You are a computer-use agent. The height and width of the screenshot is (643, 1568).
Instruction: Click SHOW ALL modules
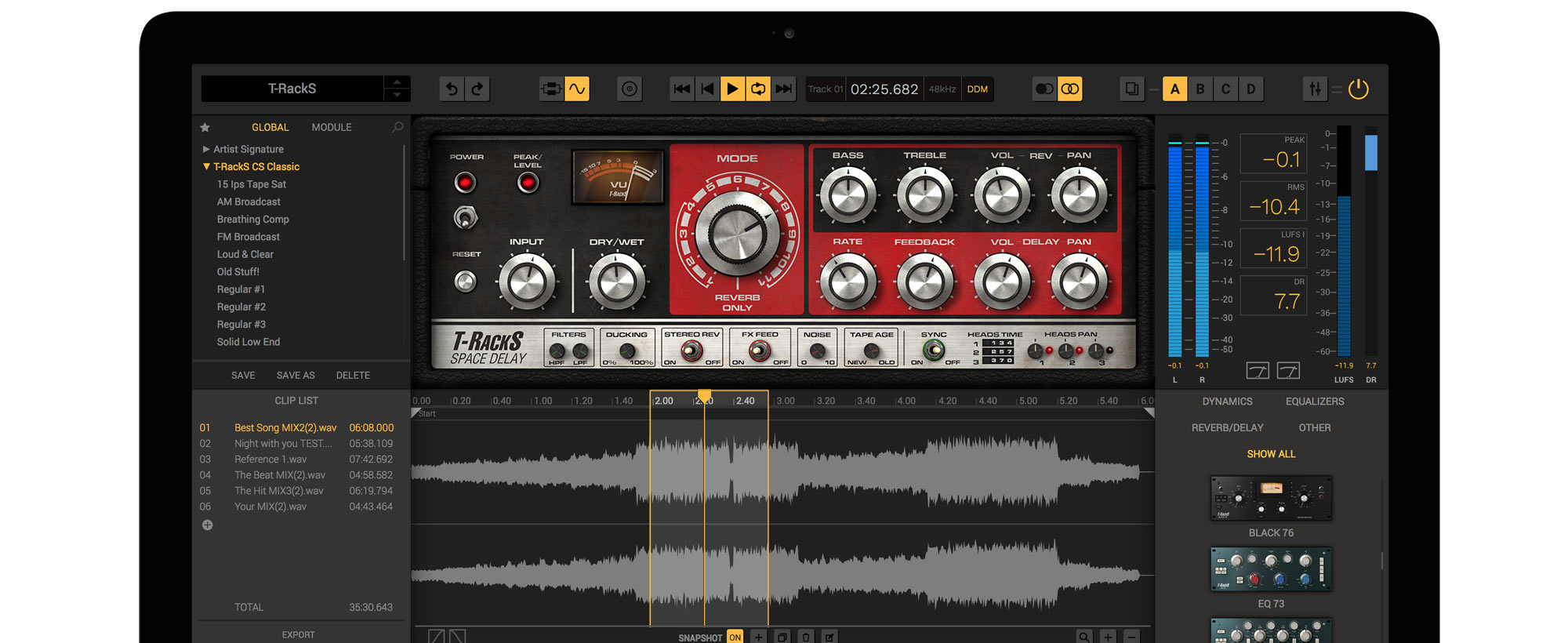click(x=1271, y=454)
